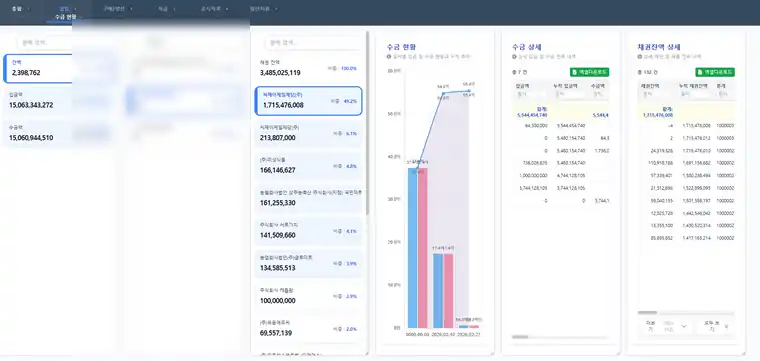Select the customer card with 134,585,513

click(x=308, y=264)
